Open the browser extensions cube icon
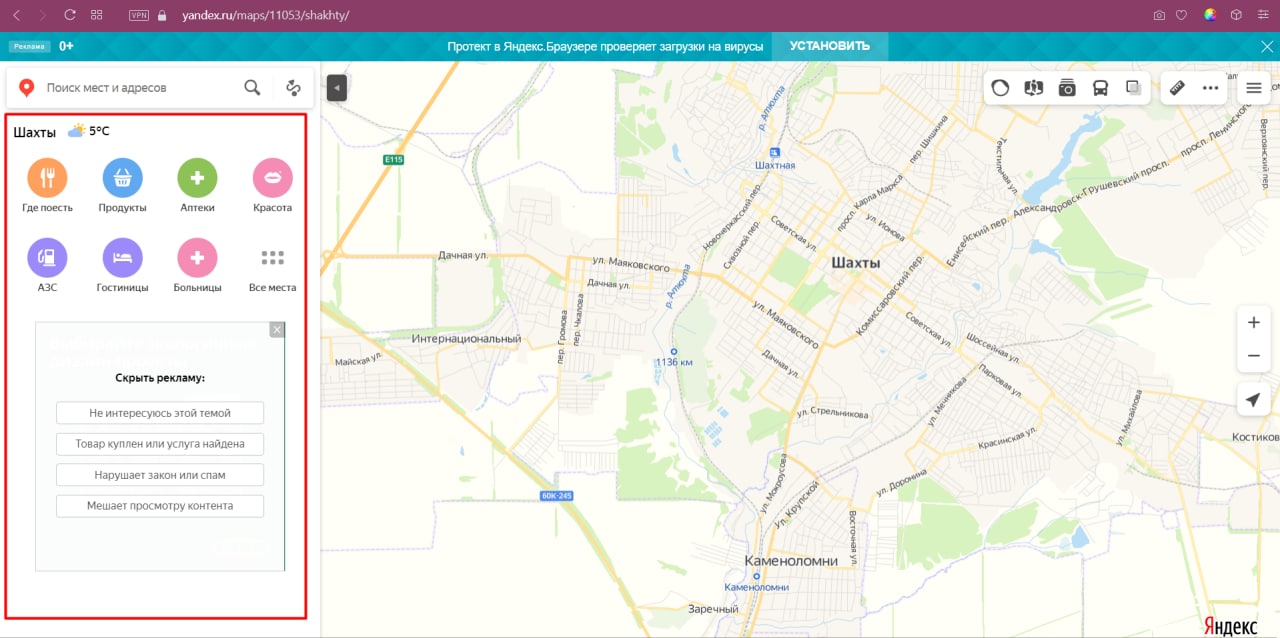Viewport: 1280px width, 638px height. click(x=1236, y=15)
